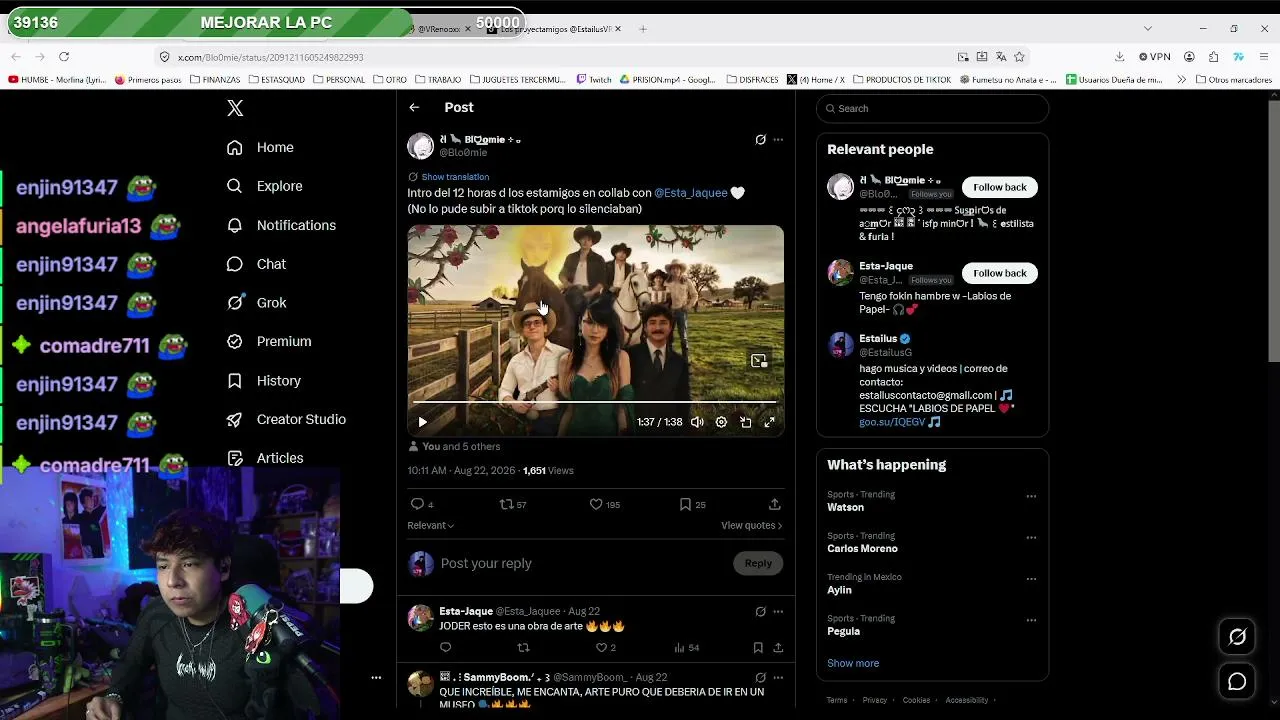Open the browser downloads button
The height and width of the screenshot is (720, 1280).
(1119, 57)
